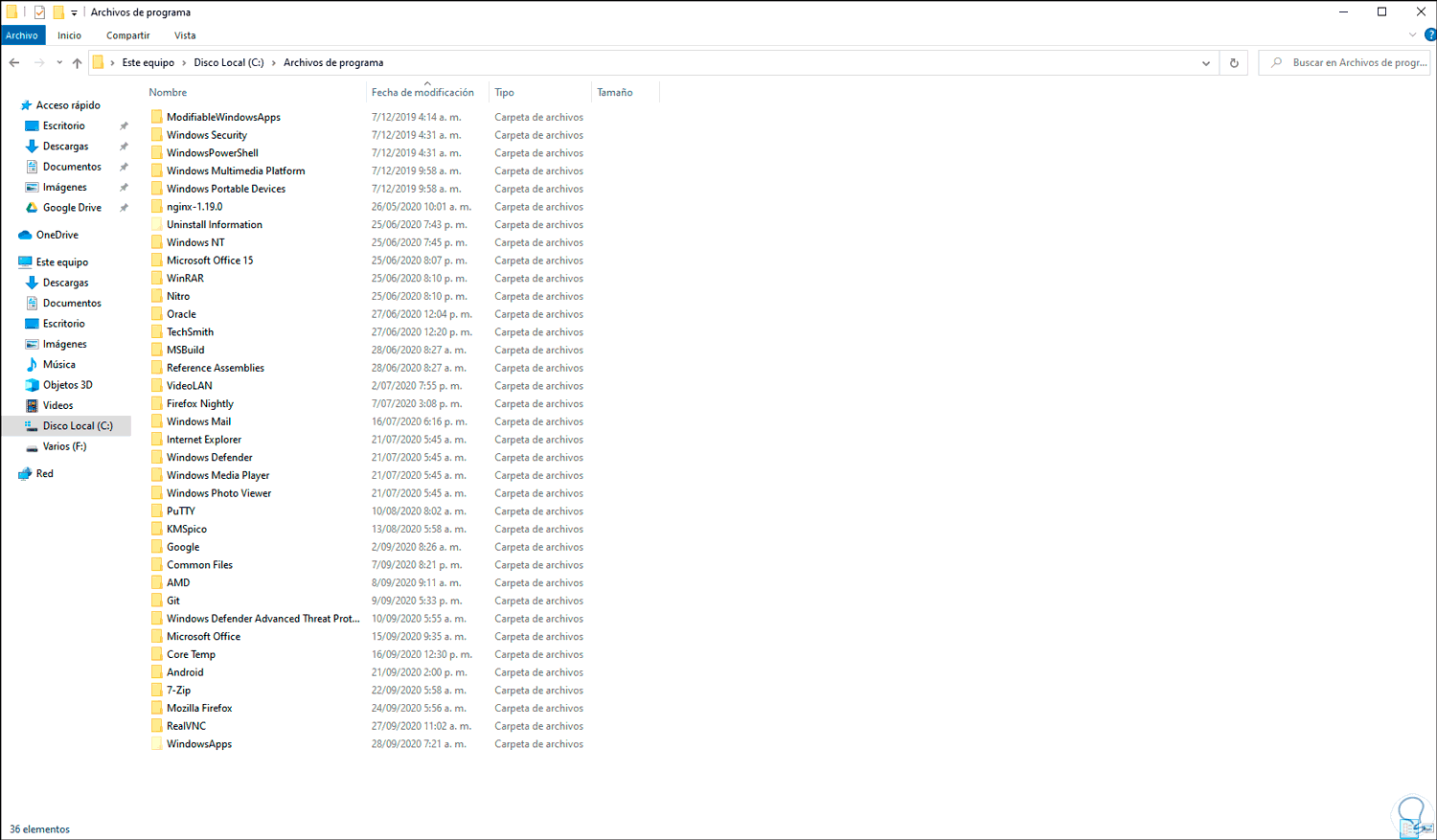Open the root breadcrumb chevron after folder icon

[112, 63]
